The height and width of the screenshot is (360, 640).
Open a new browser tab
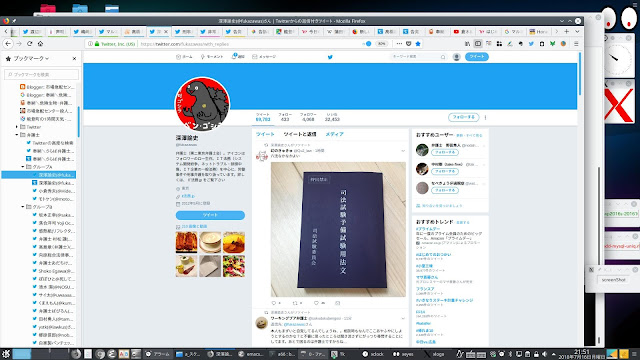click(x=567, y=31)
